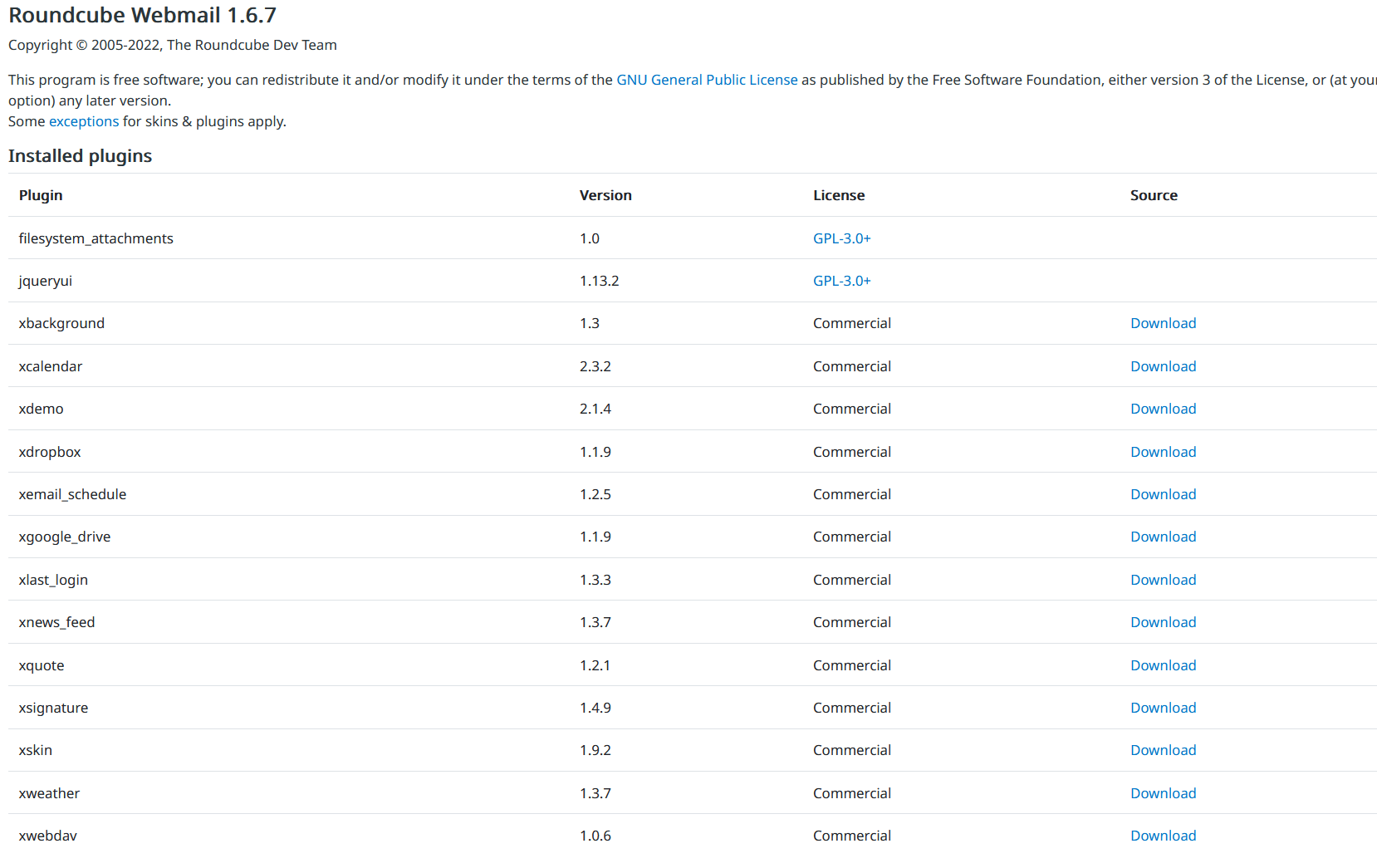
Task: Download the xsignature plugin source
Action: [x=1164, y=708]
